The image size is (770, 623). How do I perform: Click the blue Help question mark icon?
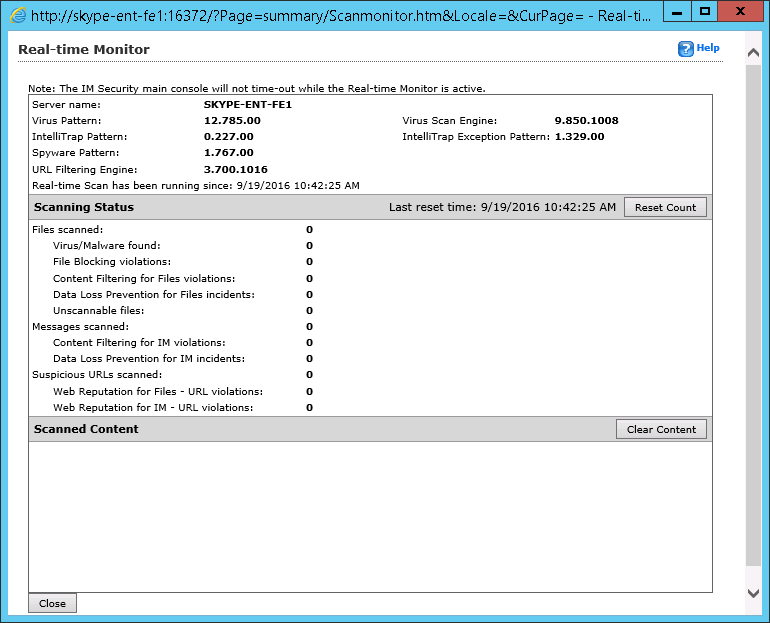click(685, 48)
